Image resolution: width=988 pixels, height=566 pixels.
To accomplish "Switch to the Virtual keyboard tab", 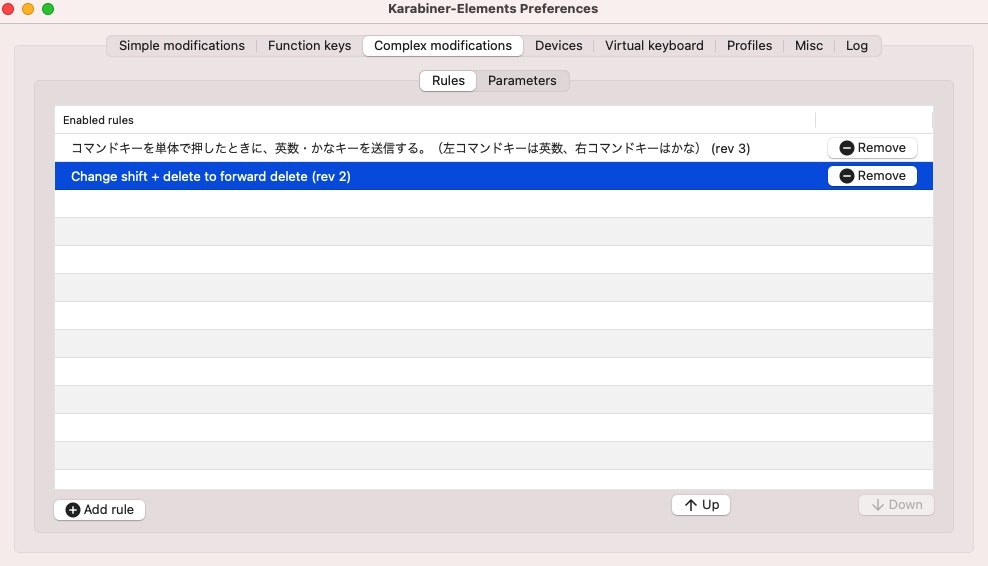I will [654, 46].
